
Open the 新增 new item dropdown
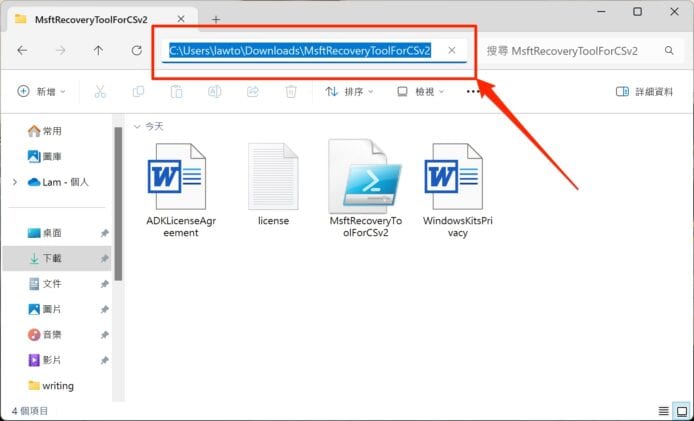pos(42,91)
